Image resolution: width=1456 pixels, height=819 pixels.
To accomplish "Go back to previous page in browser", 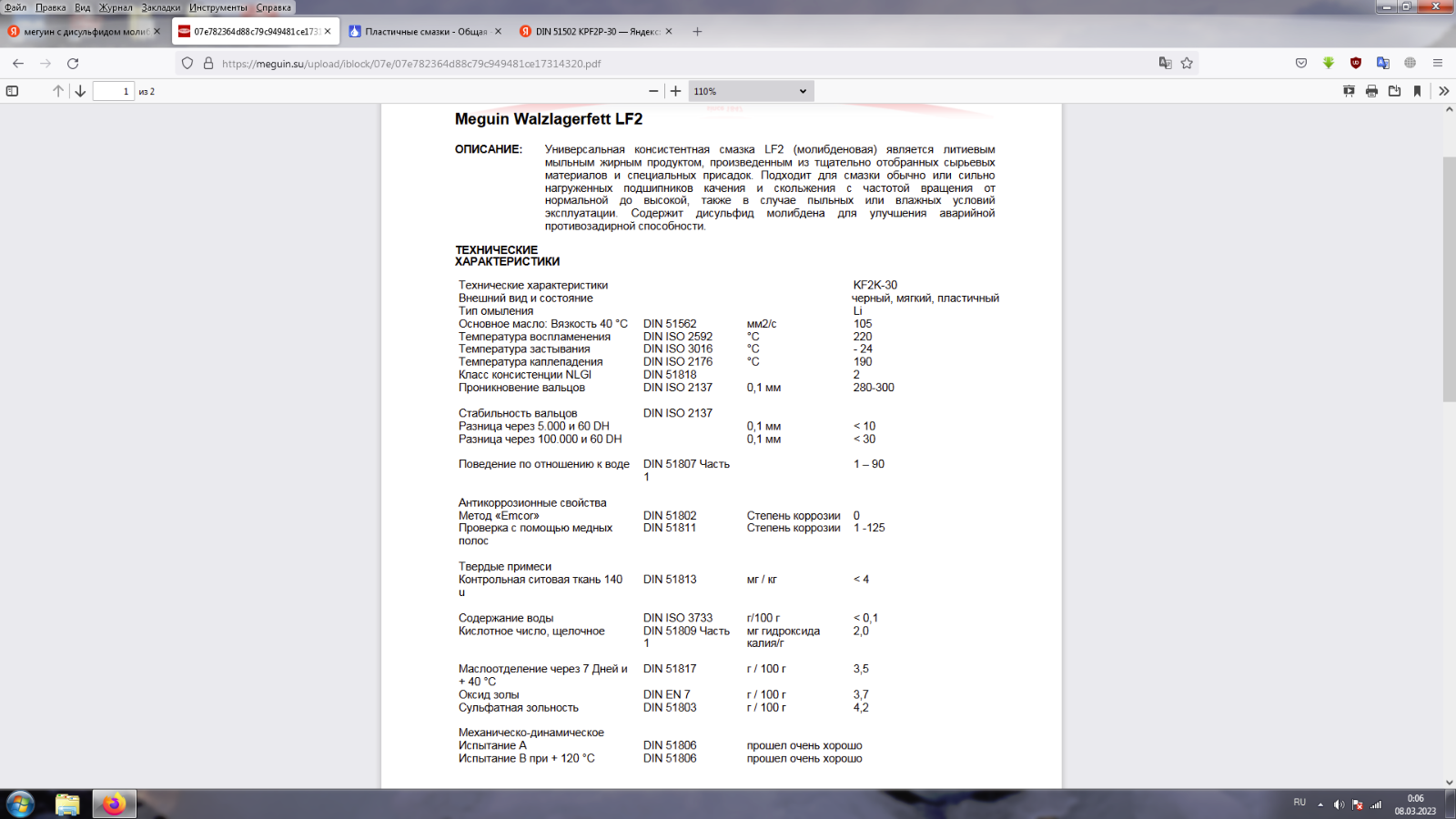I will coord(18,64).
